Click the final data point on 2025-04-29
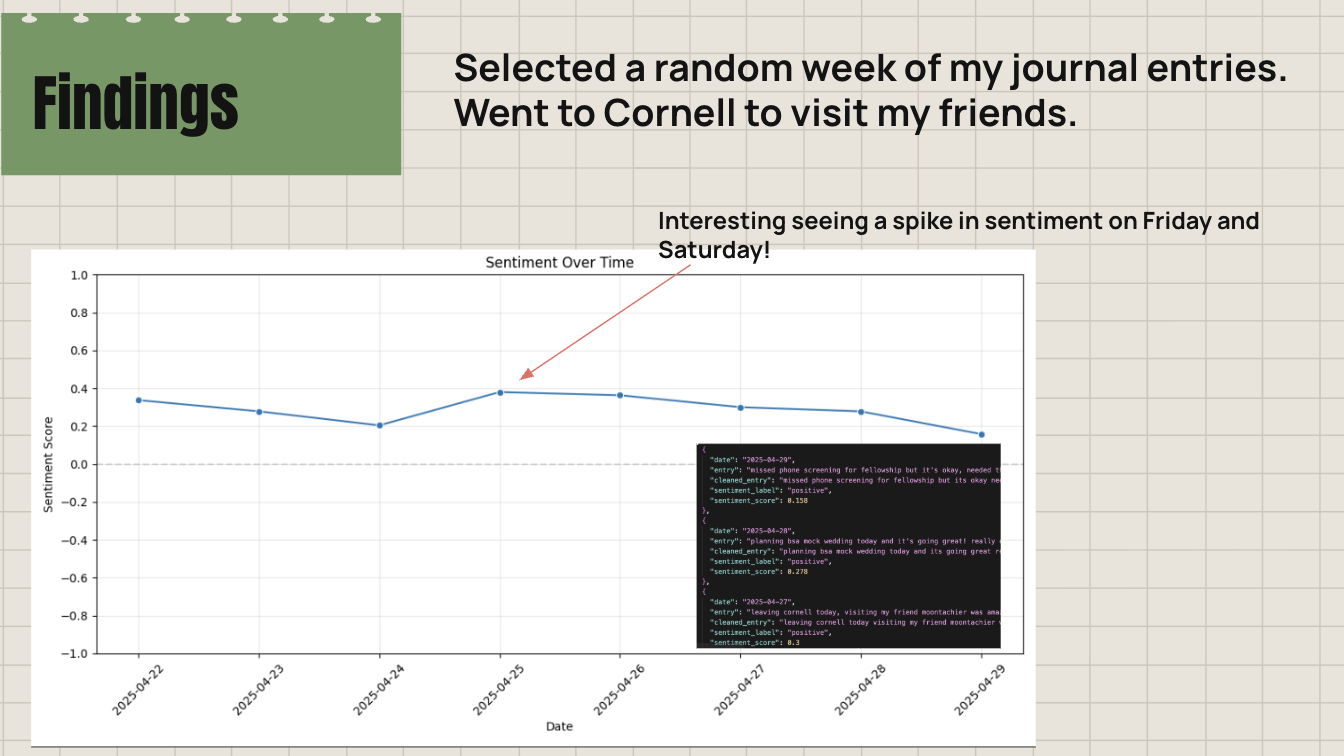Image resolution: width=1344 pixels, height=756 pixels. pyautogui.click(x=981, y=434)
